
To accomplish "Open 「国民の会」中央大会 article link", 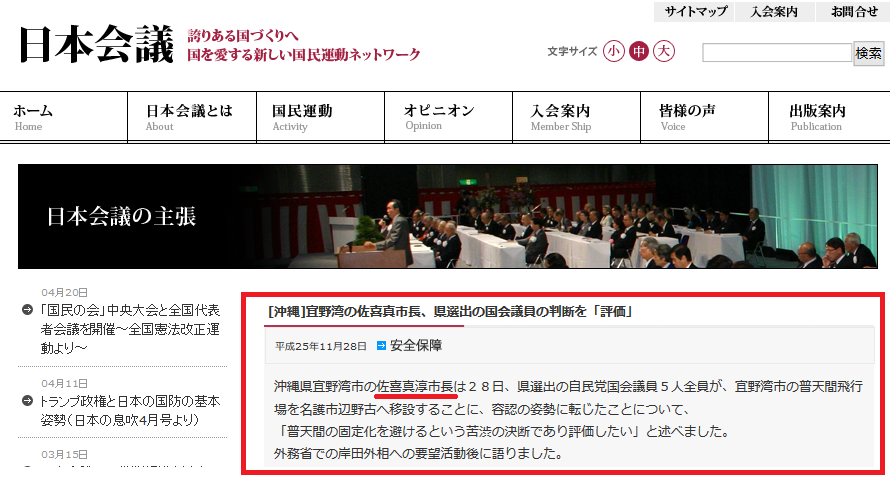I will pyautogui.click(x=130, y=329).
